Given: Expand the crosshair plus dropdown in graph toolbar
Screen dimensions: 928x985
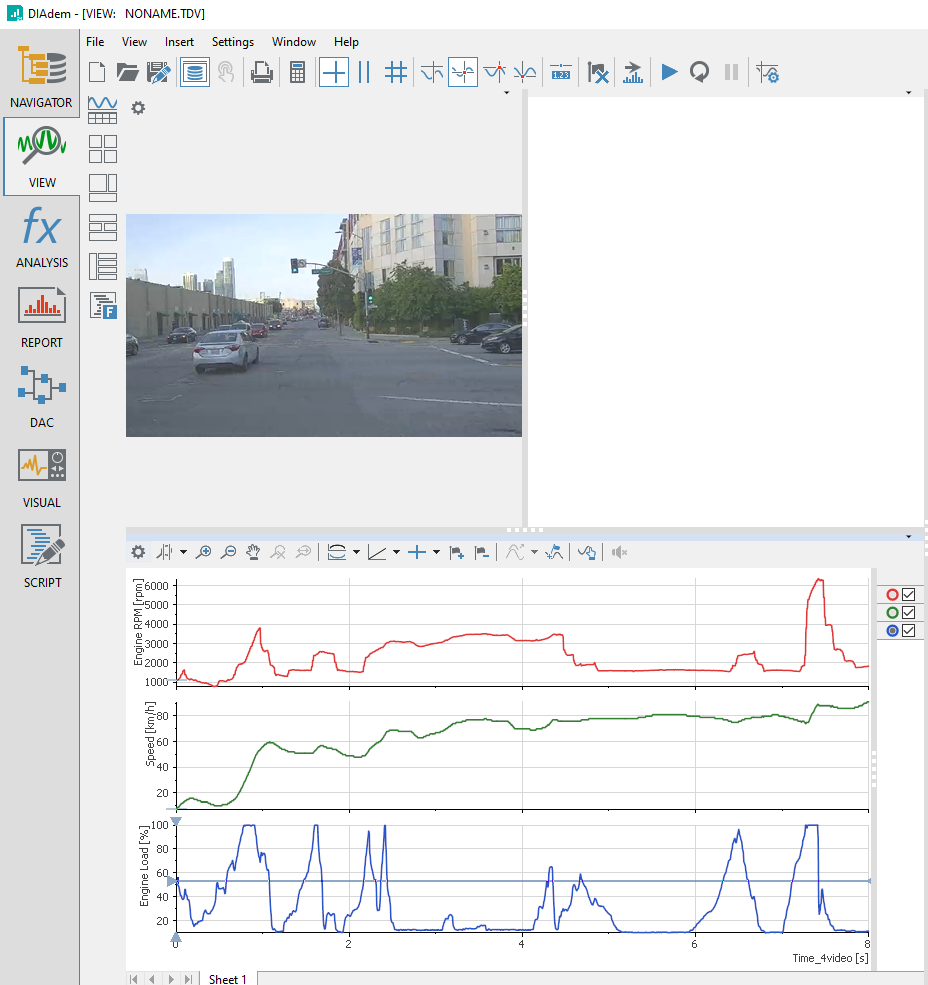Looking at the screenshot, I should pyautogui.click(x=436, y=552).
